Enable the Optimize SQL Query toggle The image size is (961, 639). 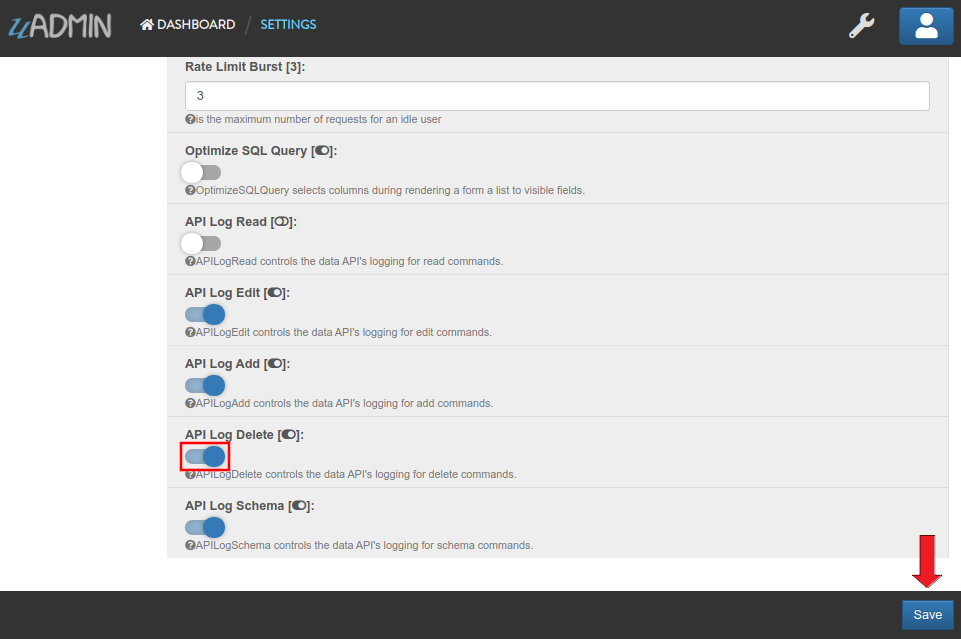click(201, 173)
